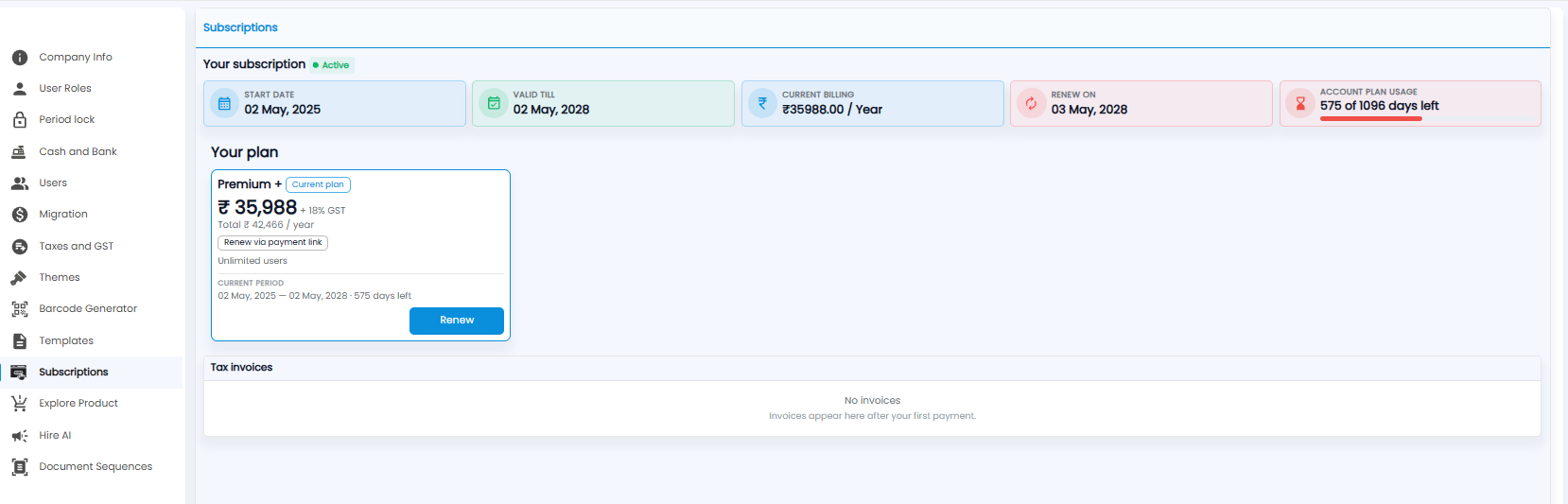Click the Themes brush icon
This screenshot has width=1568, height=504.
click(x=19, y=278)
